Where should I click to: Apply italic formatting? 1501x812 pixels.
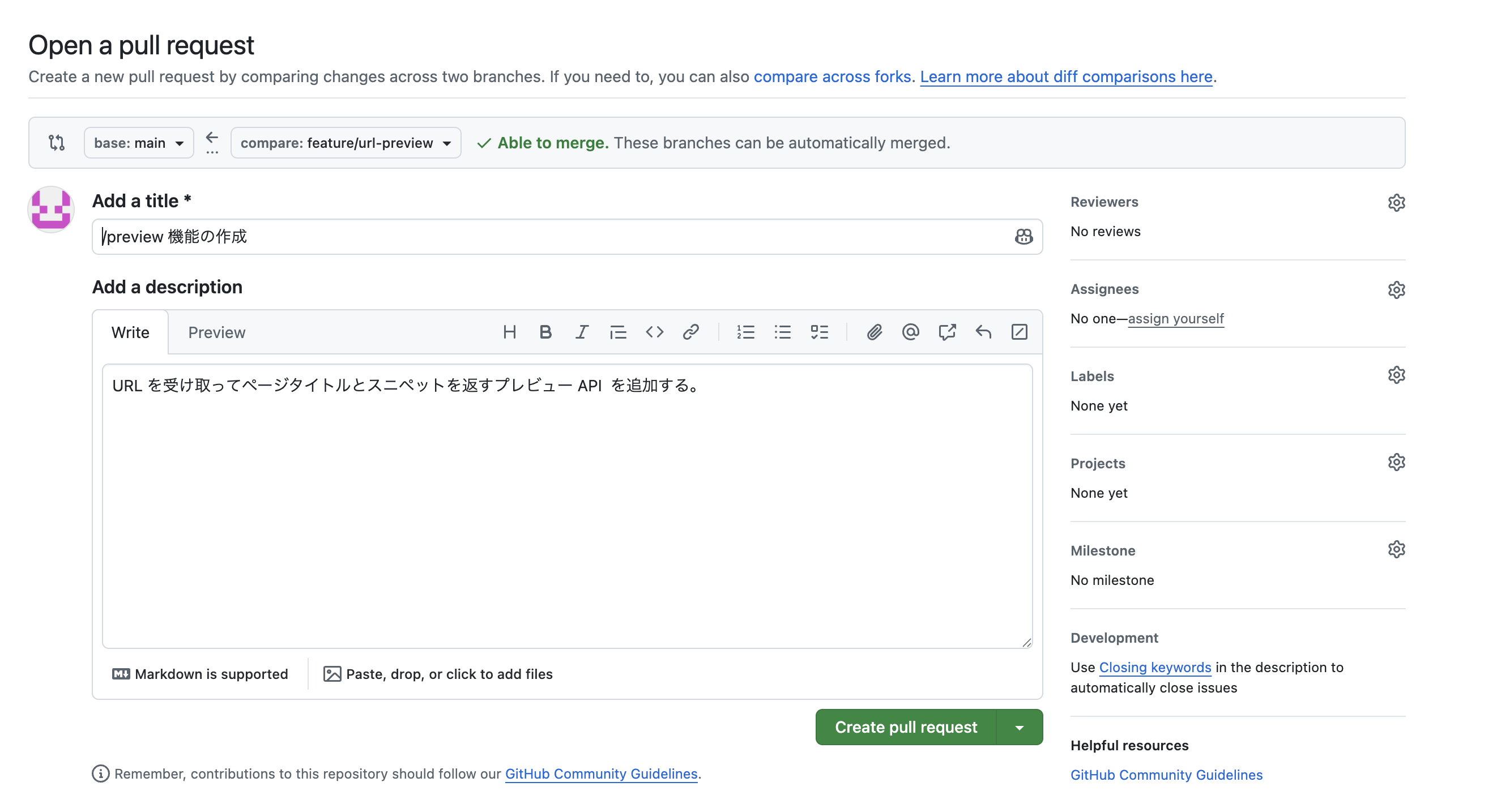581,332
